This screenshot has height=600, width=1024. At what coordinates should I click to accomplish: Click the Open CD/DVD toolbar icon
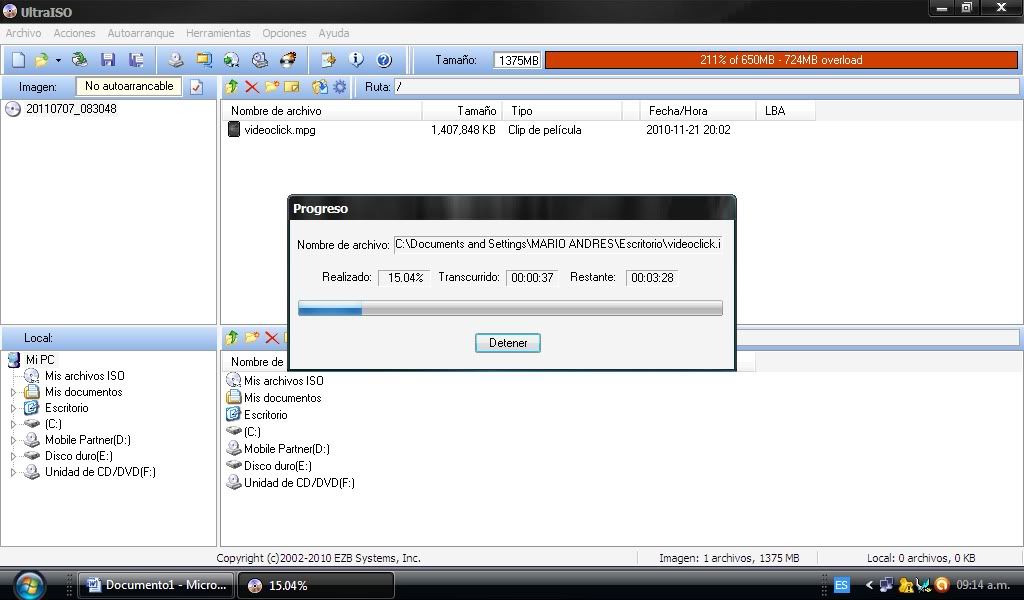80,60
